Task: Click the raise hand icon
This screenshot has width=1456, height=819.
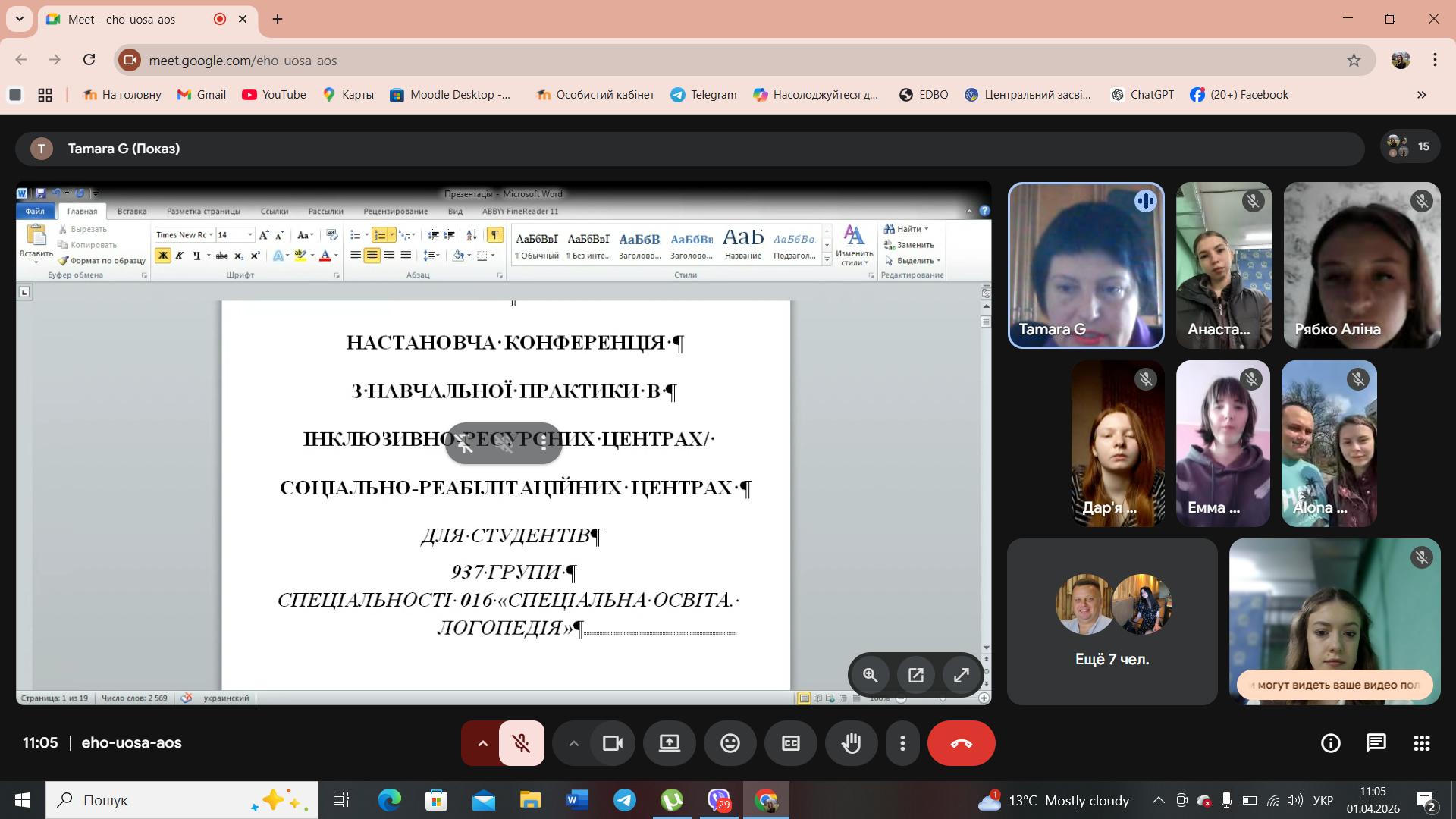Action: [x=851, y=743]
